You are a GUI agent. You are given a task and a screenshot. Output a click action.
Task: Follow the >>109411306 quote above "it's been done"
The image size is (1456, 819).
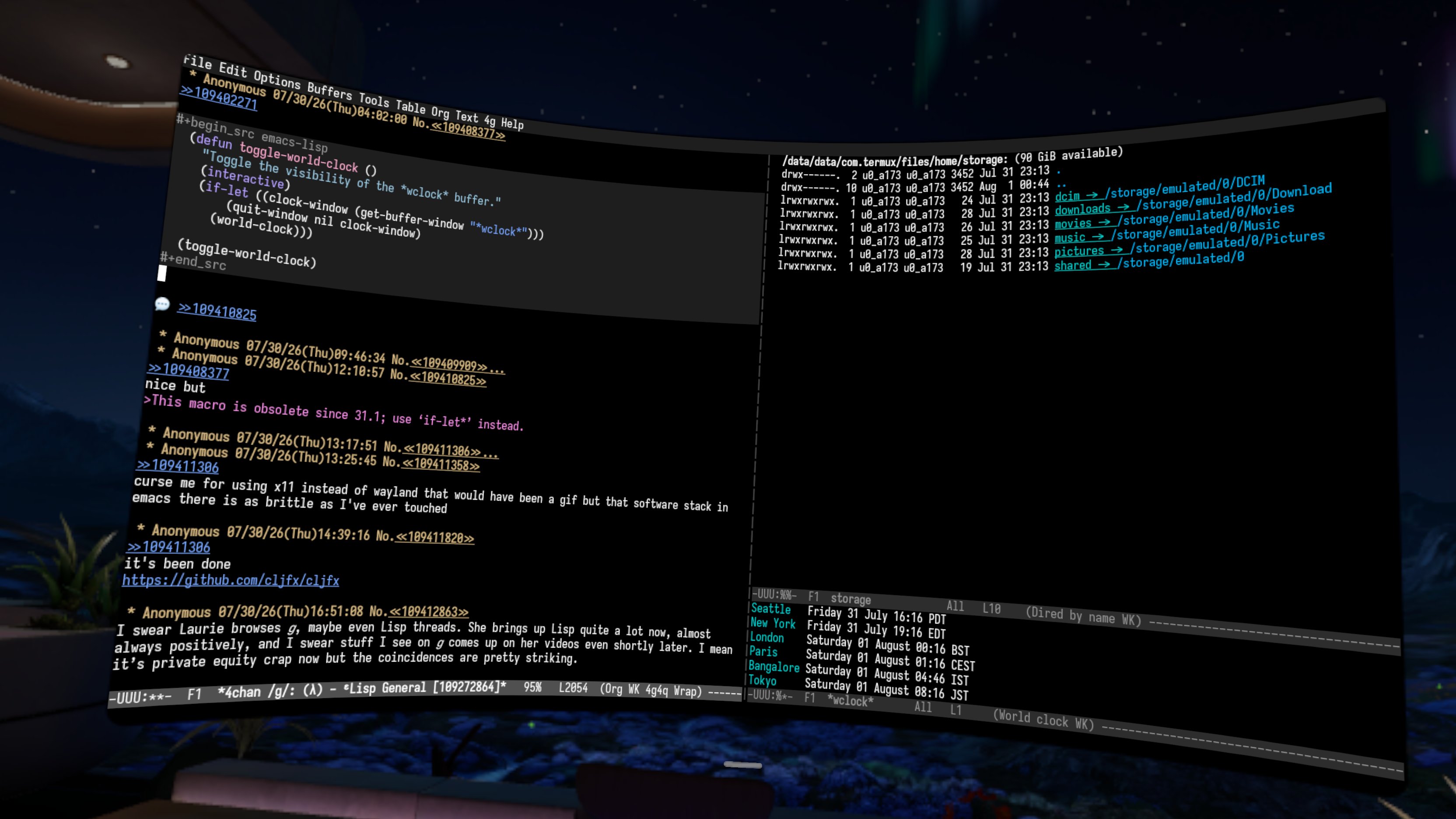click(168, 547)
